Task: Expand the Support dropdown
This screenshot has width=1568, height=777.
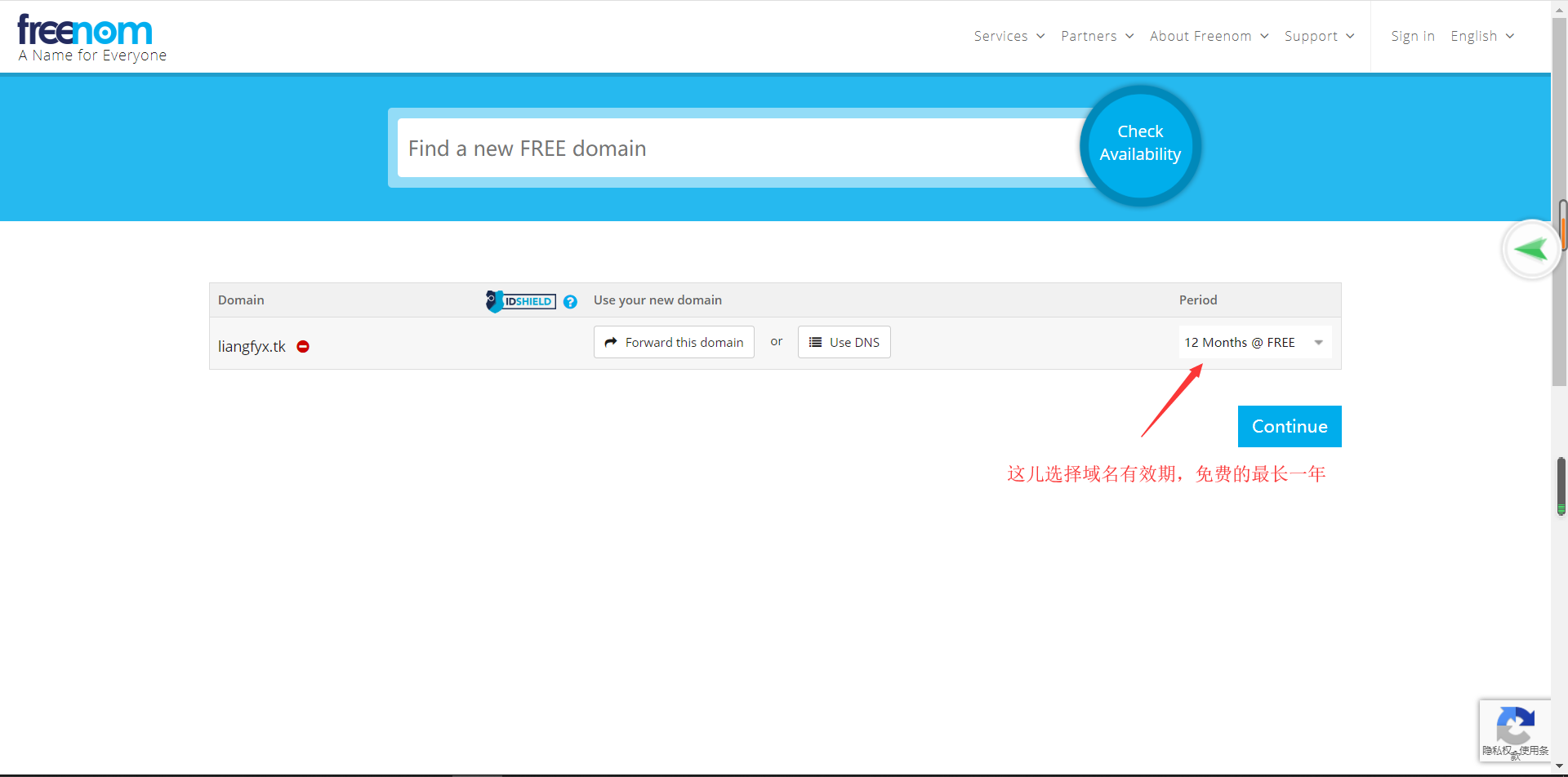Action: [1319, 36]
